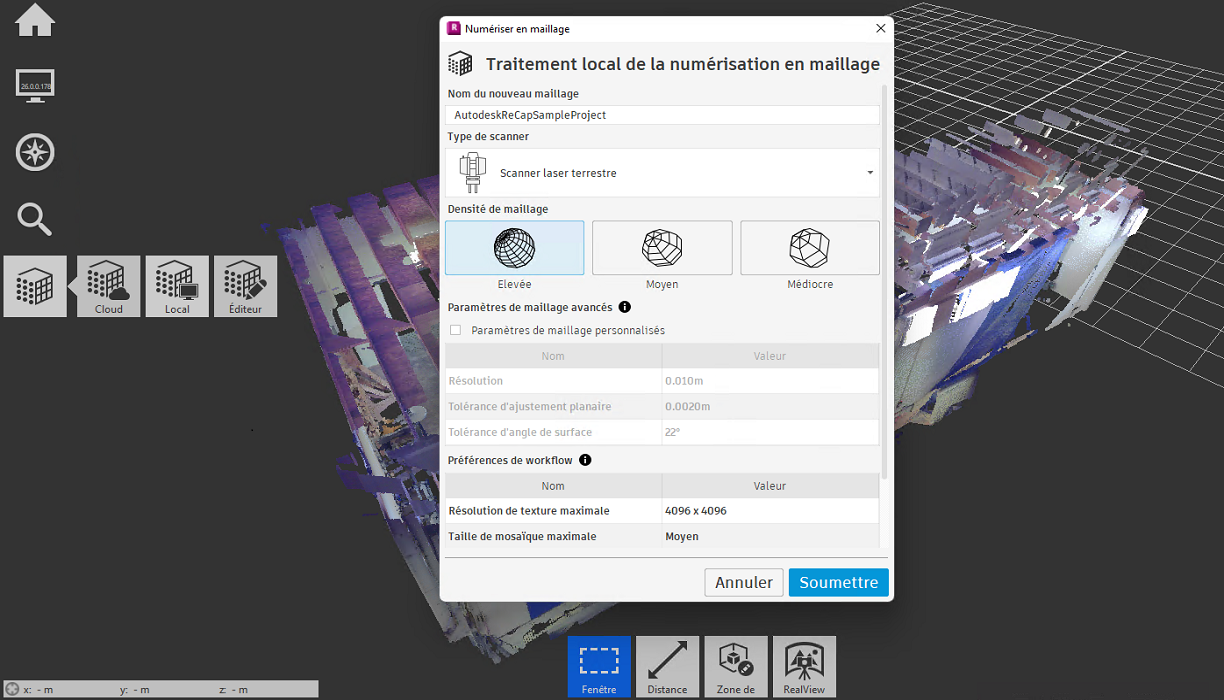Screen dimensions: 1224x700
Task: Select Médiocre mesh density
Action: pyautogui.click(x=810, y=248)
